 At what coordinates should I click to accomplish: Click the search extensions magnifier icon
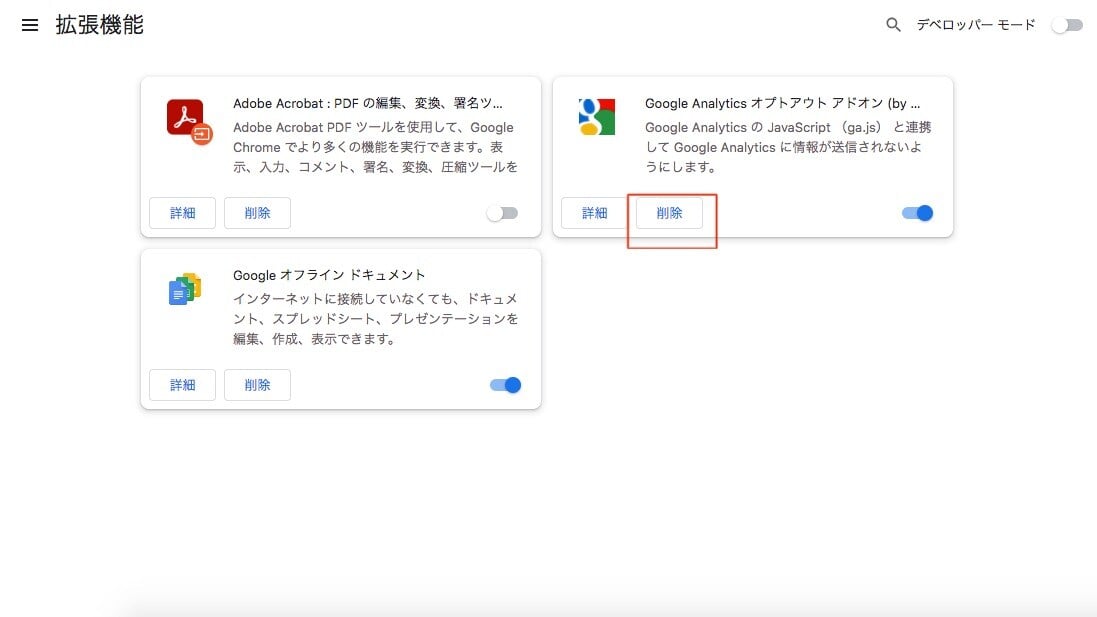coord(893,25)
